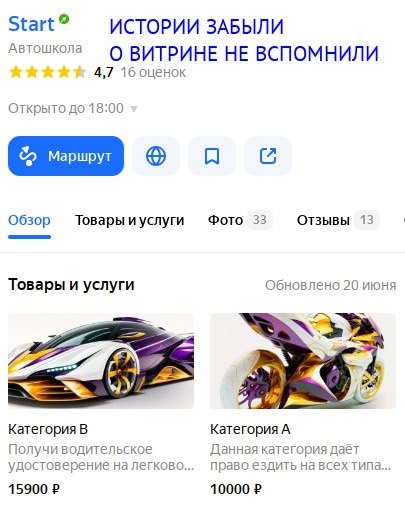Viewport: 405px width, 507px height.
Task: Open the Товары и услуги tab
Action: [x=130, y=220]
